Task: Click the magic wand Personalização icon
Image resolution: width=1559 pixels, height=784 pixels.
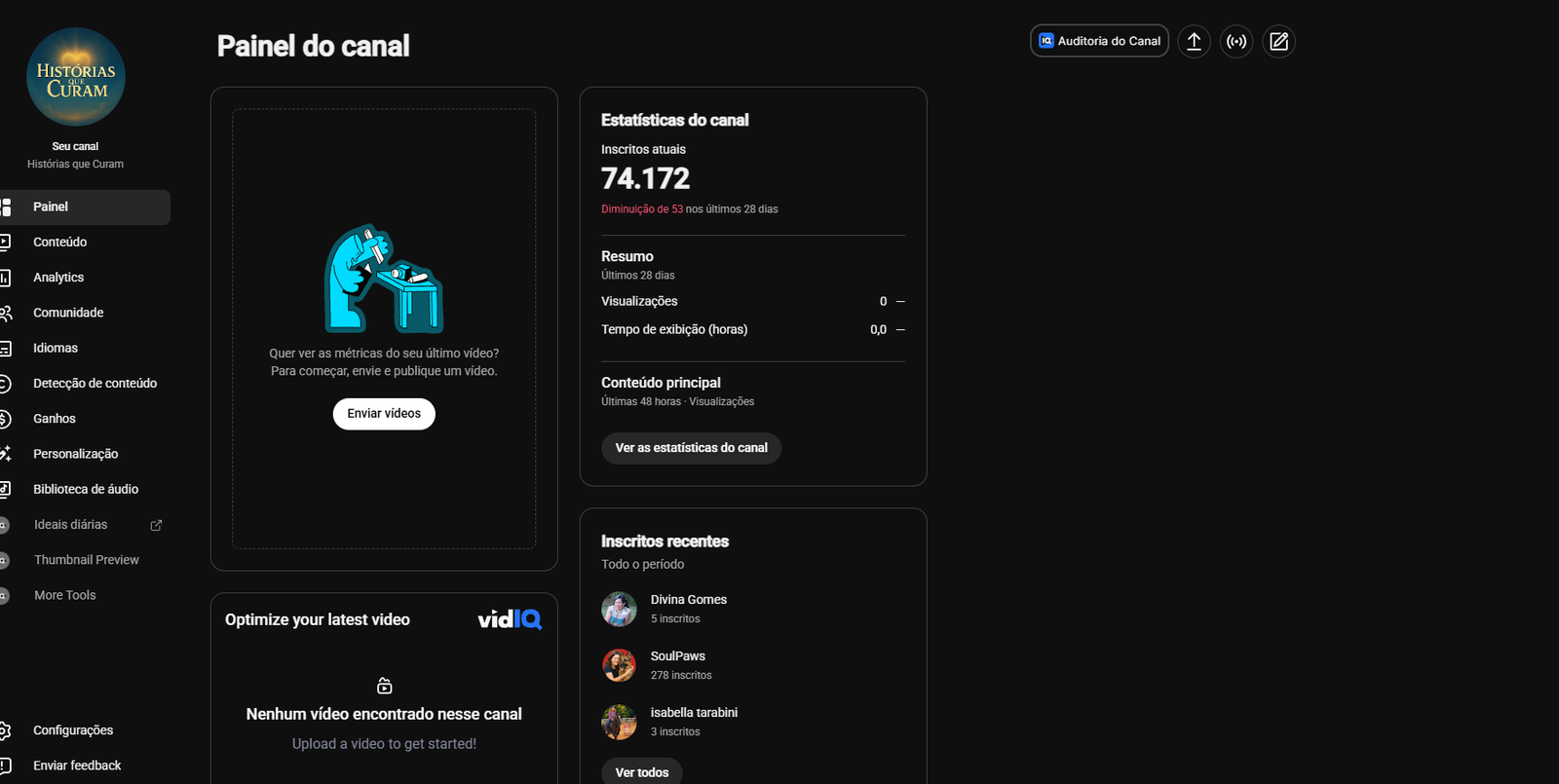Action: click(x=5, y=454)
